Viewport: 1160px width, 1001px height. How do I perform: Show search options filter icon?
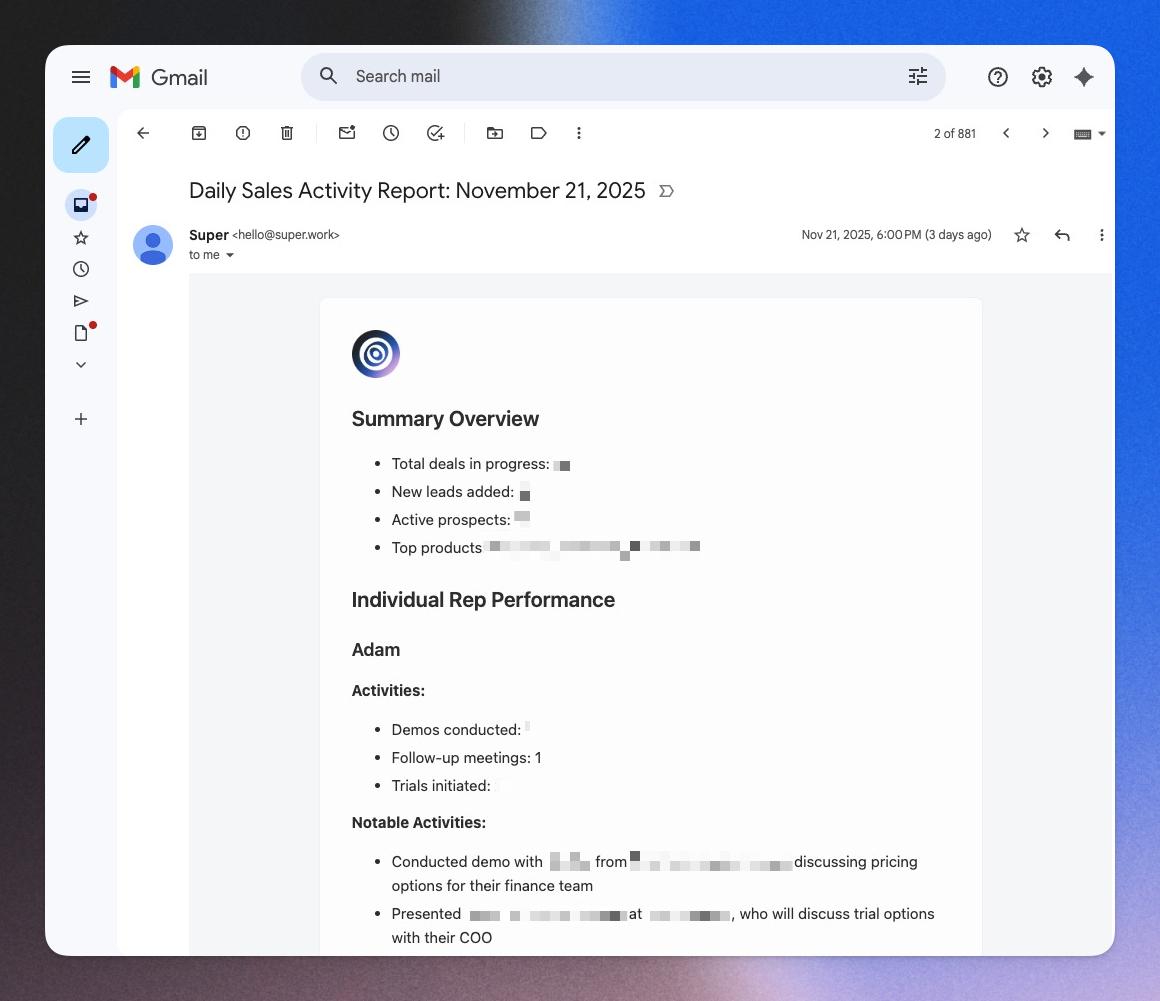pyautogui.click(x=917, y=76)
